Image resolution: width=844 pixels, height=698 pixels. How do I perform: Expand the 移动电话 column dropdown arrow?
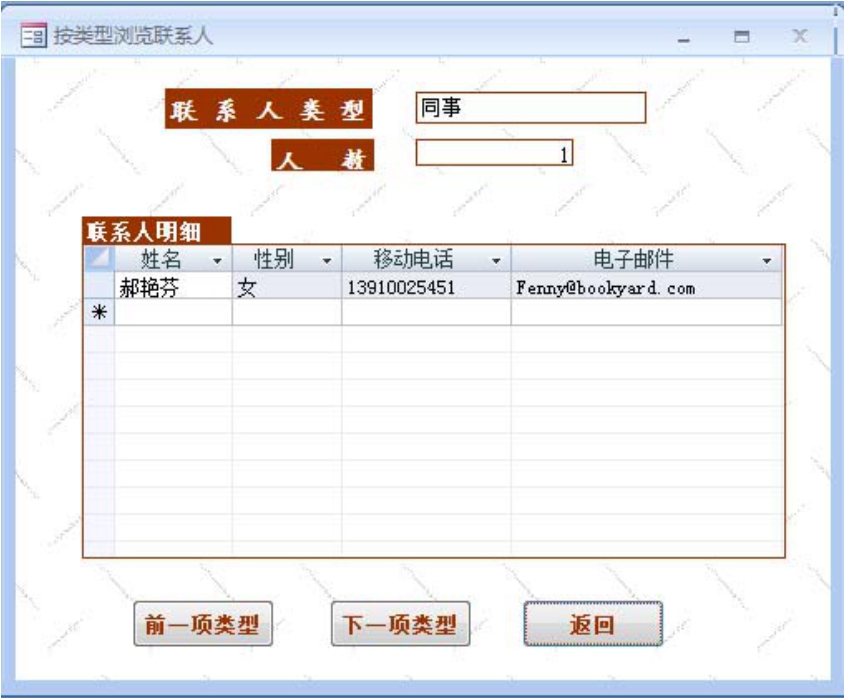(496, 260)
